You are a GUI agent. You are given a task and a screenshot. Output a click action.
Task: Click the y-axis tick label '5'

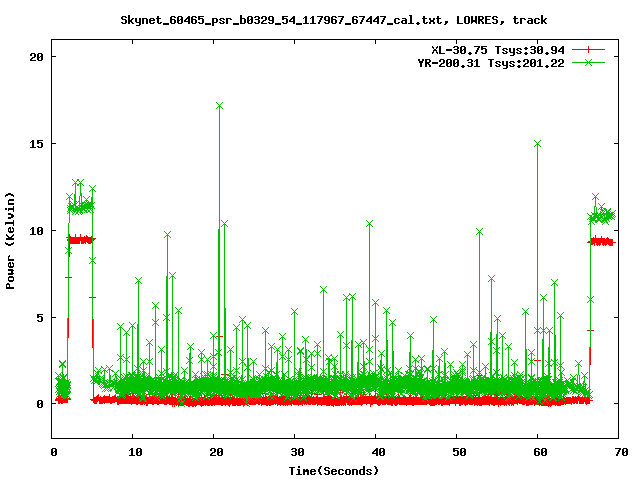[40, 318]
